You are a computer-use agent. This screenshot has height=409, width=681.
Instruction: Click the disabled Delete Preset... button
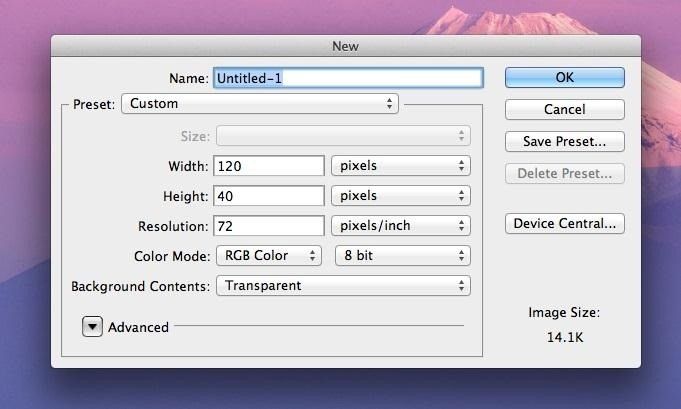564,174
